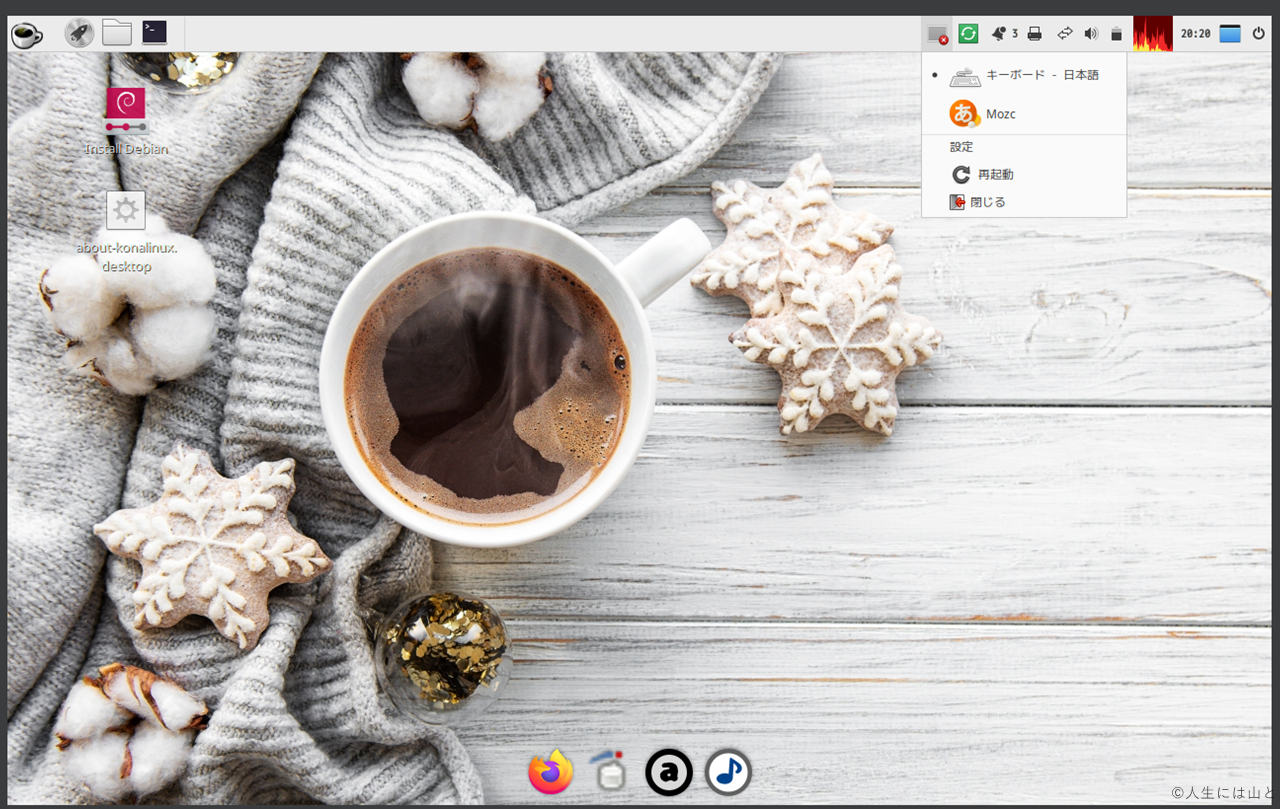This screenshot has height=809, width=1280.
Task: Click the blue show desktop window icon
Action: (x=1230, y=34)
